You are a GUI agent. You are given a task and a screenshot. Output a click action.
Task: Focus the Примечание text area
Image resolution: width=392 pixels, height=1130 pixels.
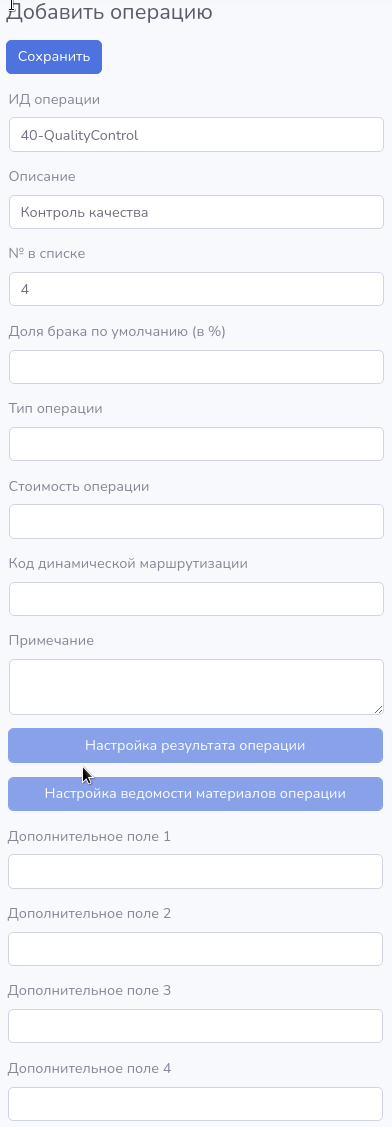(196, 687)
